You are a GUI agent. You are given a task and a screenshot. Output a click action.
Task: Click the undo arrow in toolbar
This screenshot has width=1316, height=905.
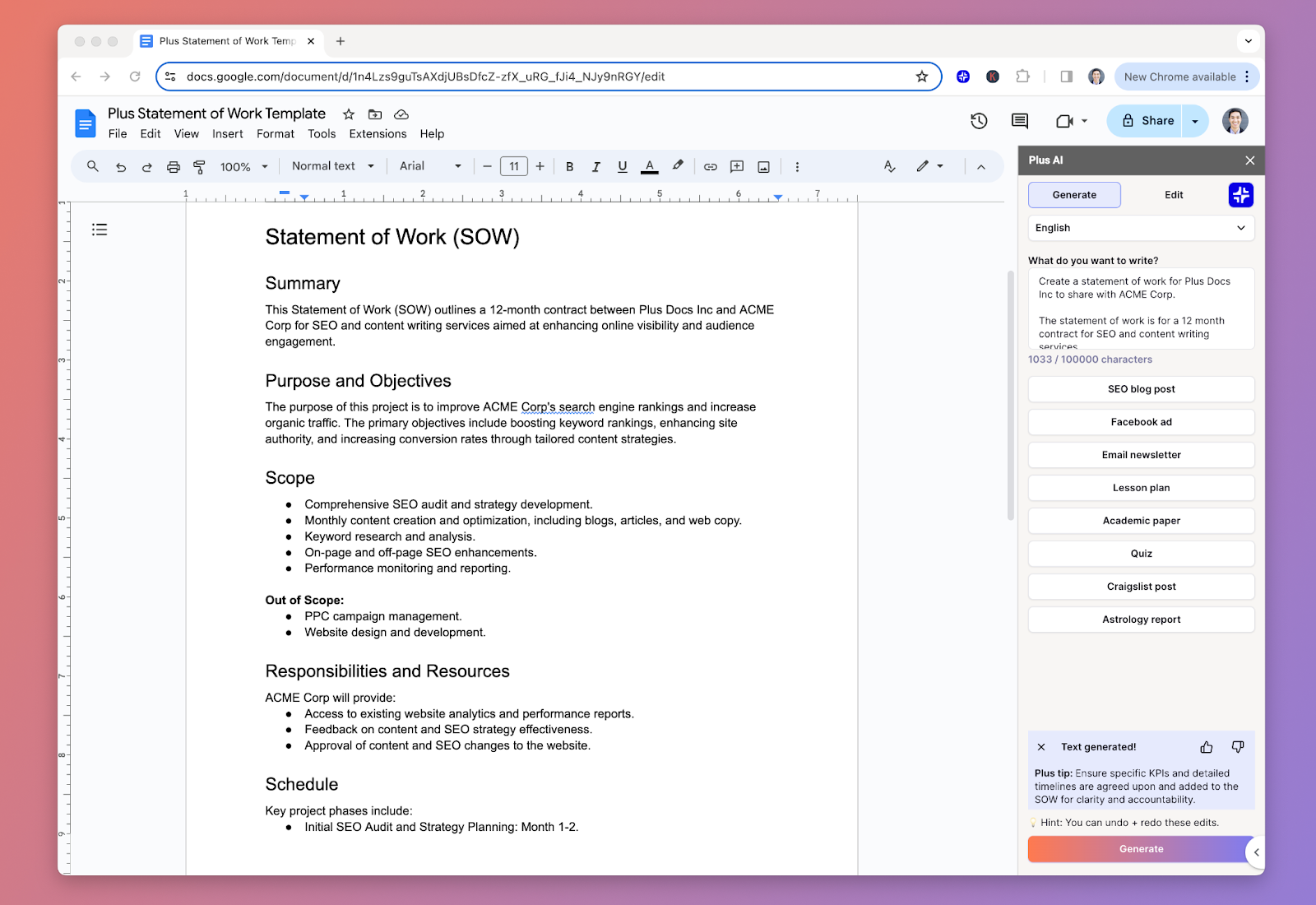pos(121,167)
